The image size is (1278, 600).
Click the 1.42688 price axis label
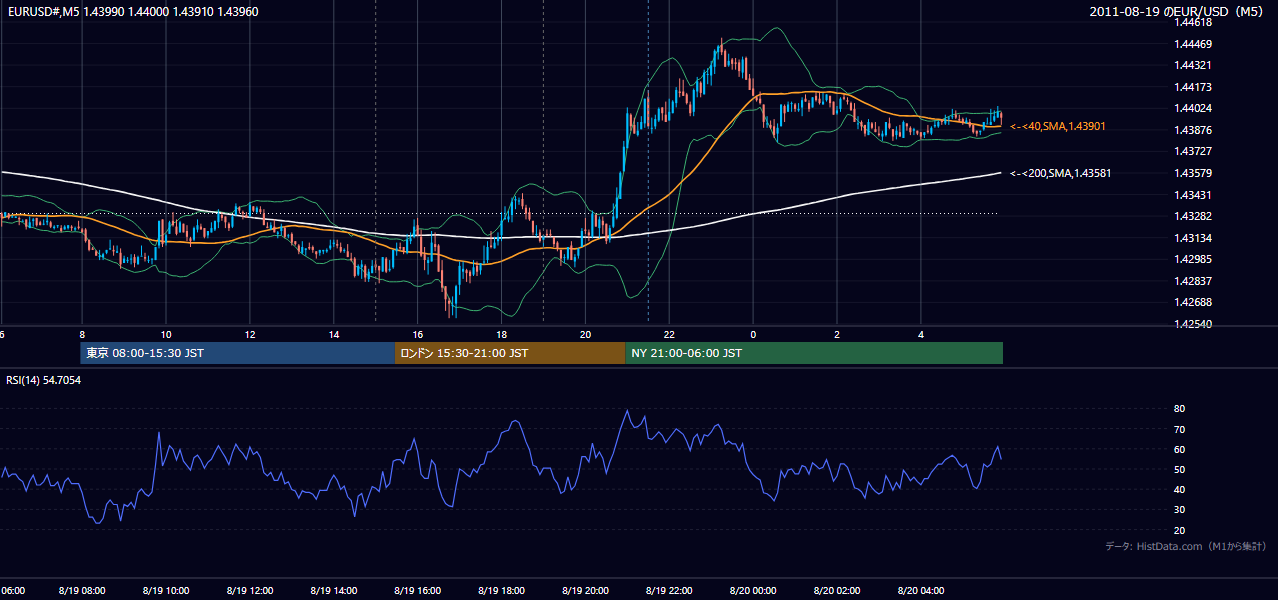tap(1193, 302)
